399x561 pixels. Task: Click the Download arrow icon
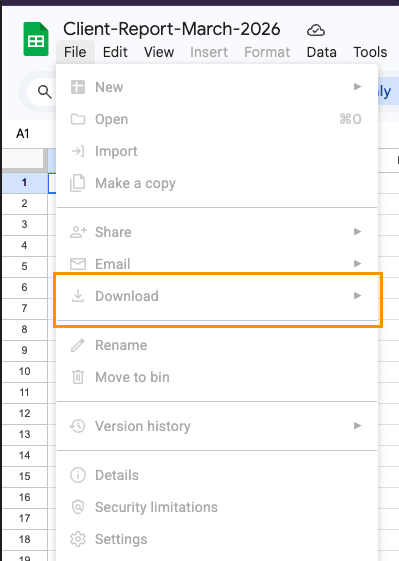point(78,296)
